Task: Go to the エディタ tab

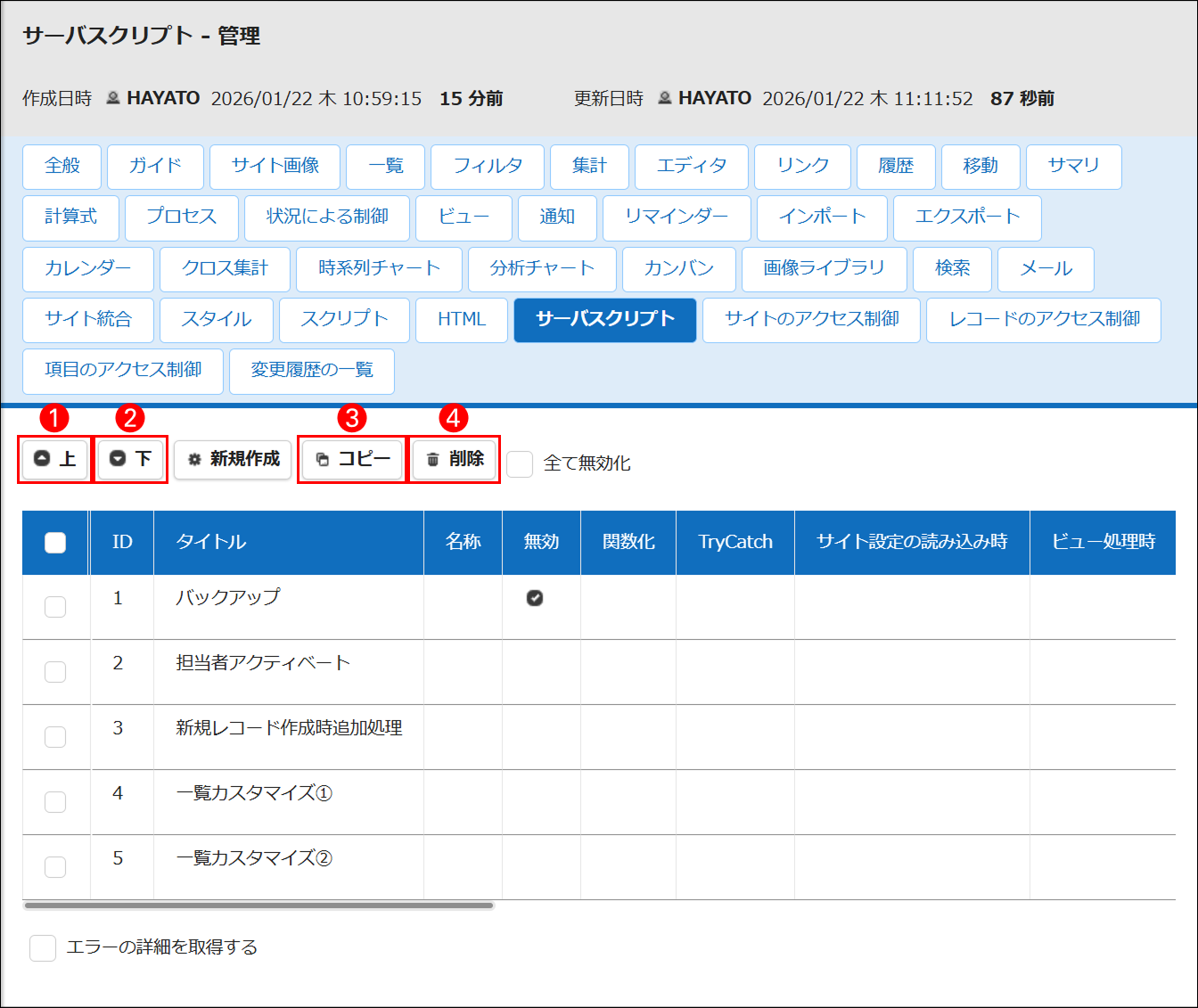Action: (x=692, y=167)
